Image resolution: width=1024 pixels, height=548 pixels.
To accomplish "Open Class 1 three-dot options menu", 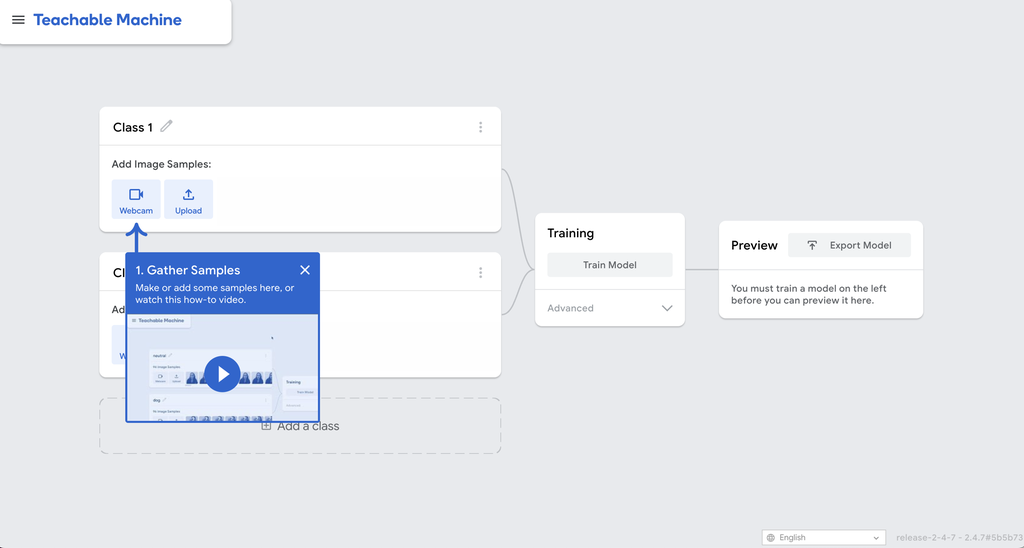I will coord(480,127).
